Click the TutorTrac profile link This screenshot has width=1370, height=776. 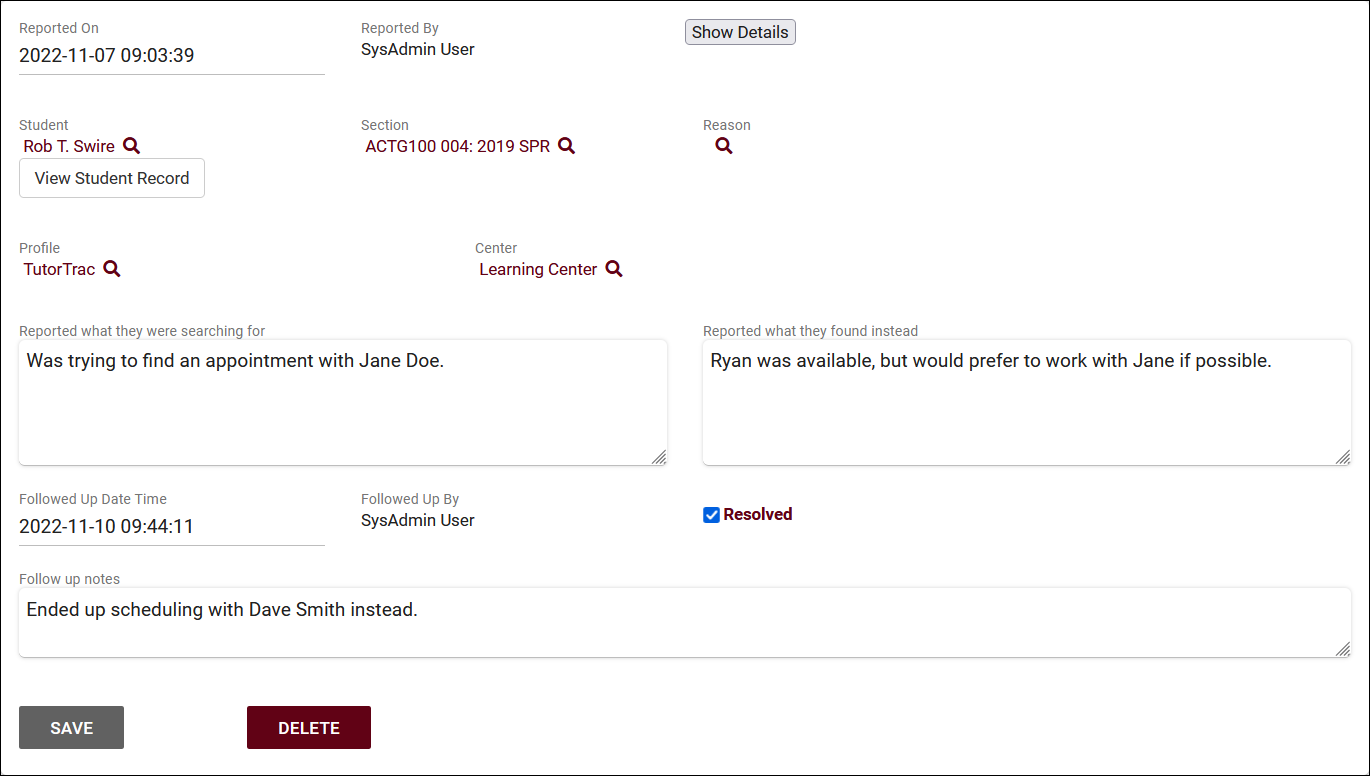click(59, 269)
